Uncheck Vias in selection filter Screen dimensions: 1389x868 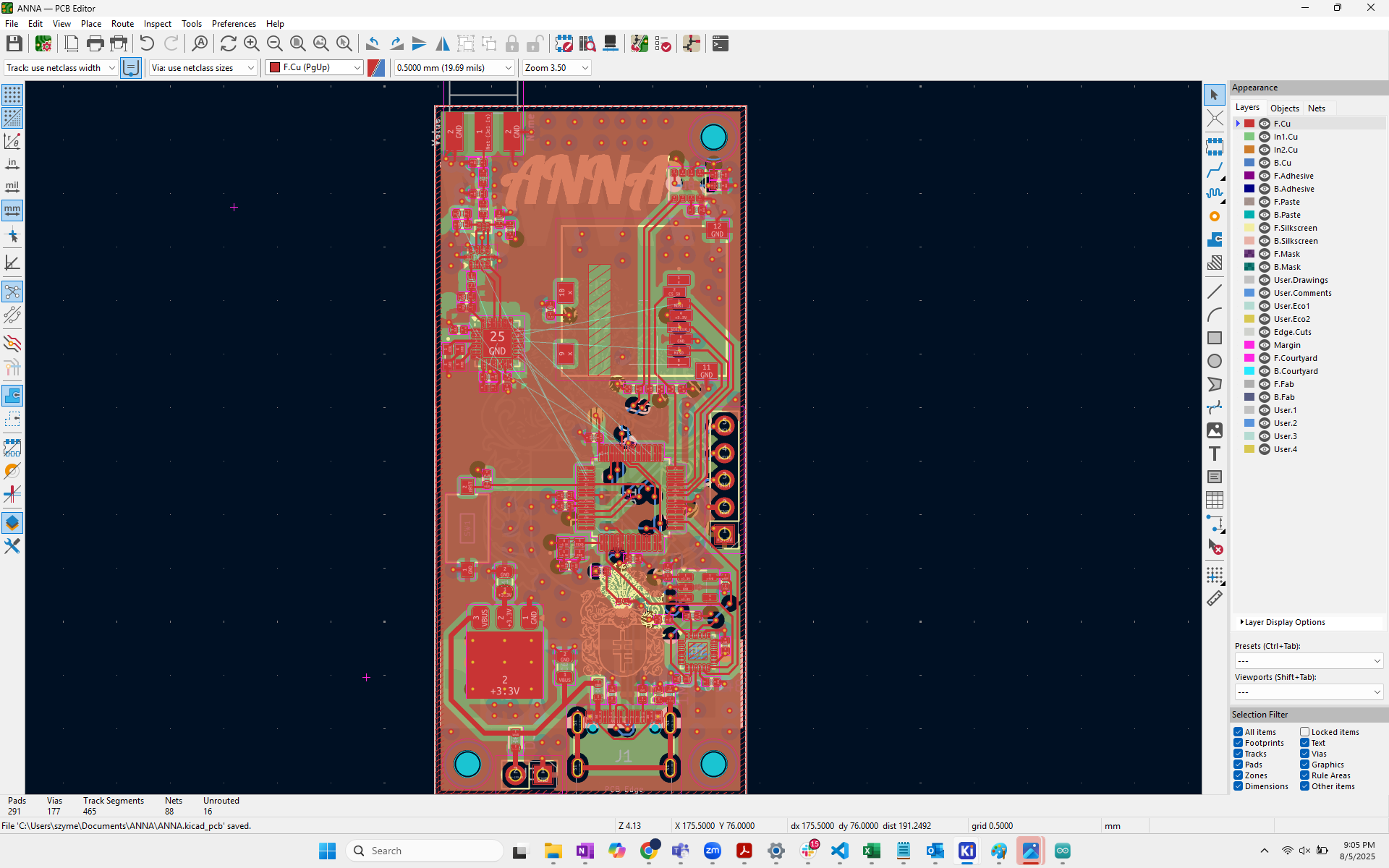coord(1305,754)
